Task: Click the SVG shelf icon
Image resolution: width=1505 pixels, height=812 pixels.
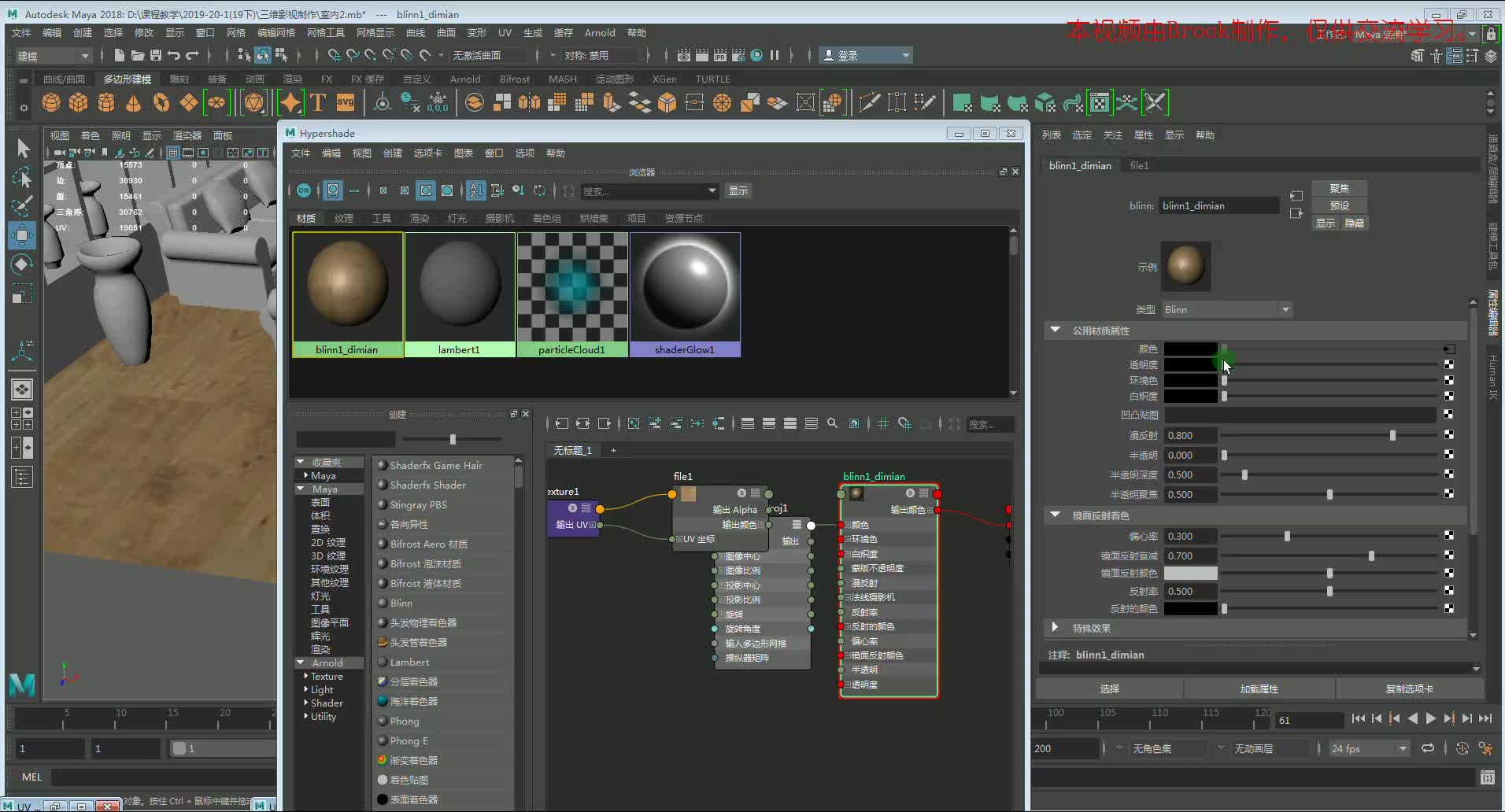Action: click(346, 102)
